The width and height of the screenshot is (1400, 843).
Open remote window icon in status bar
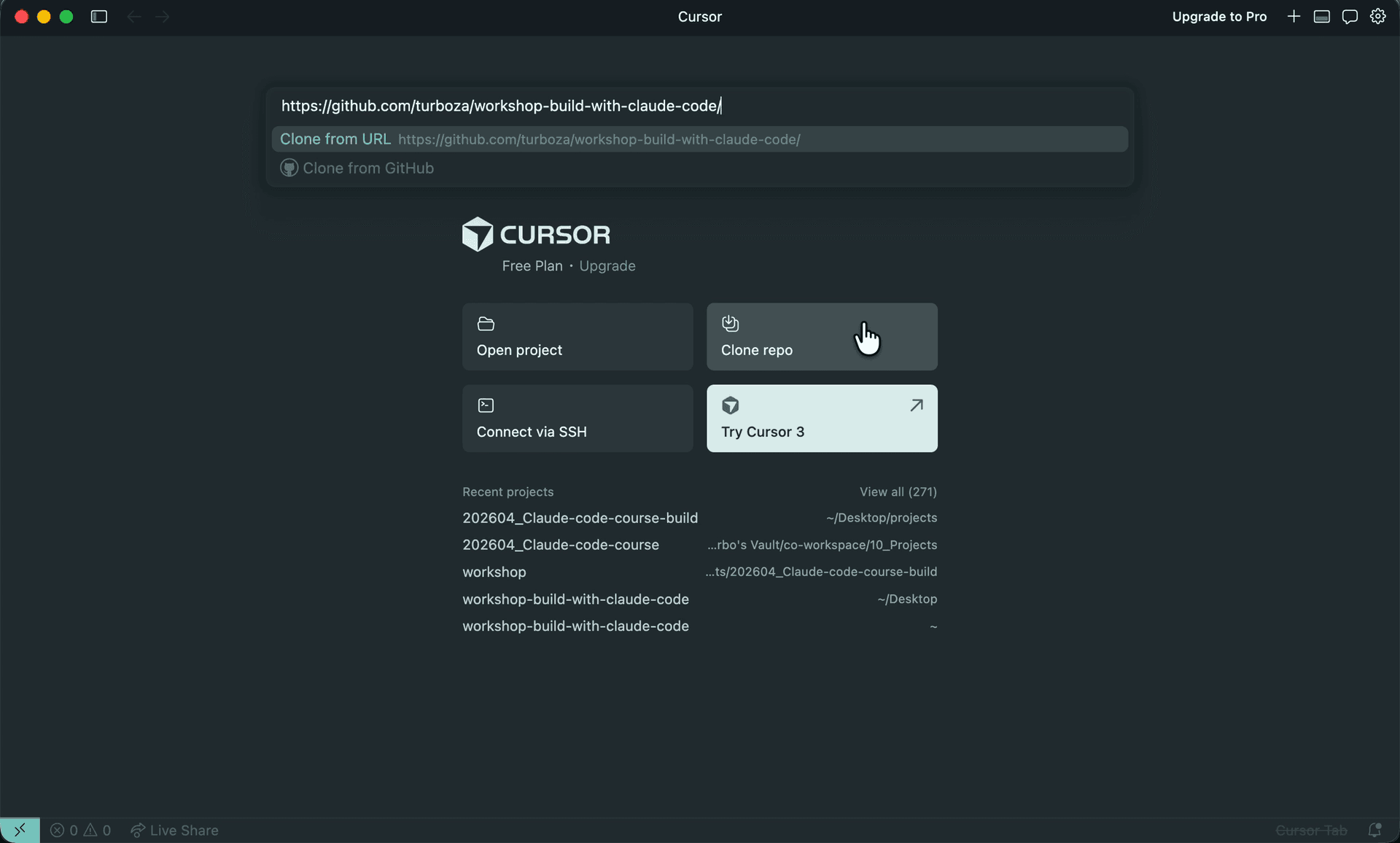pos(20,830)
